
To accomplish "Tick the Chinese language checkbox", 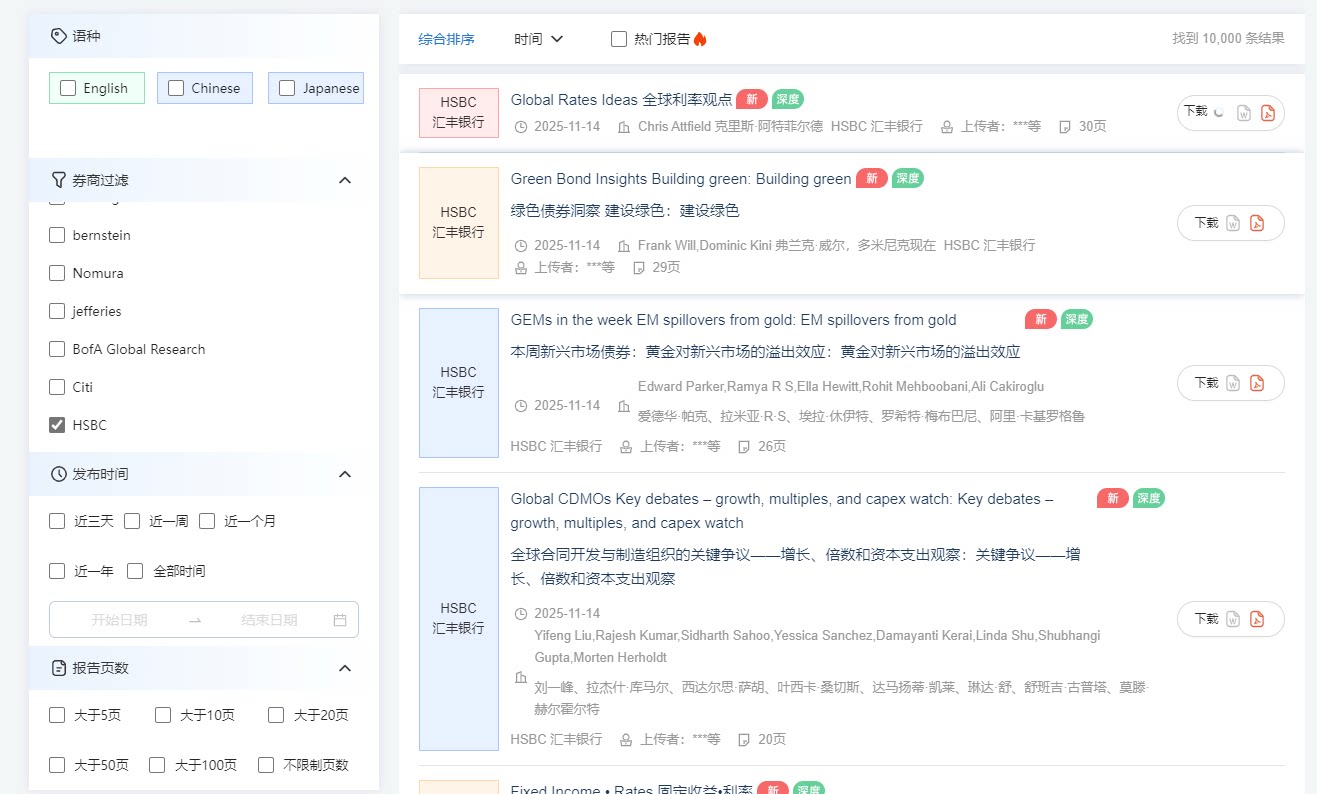I will click(176, 88).
